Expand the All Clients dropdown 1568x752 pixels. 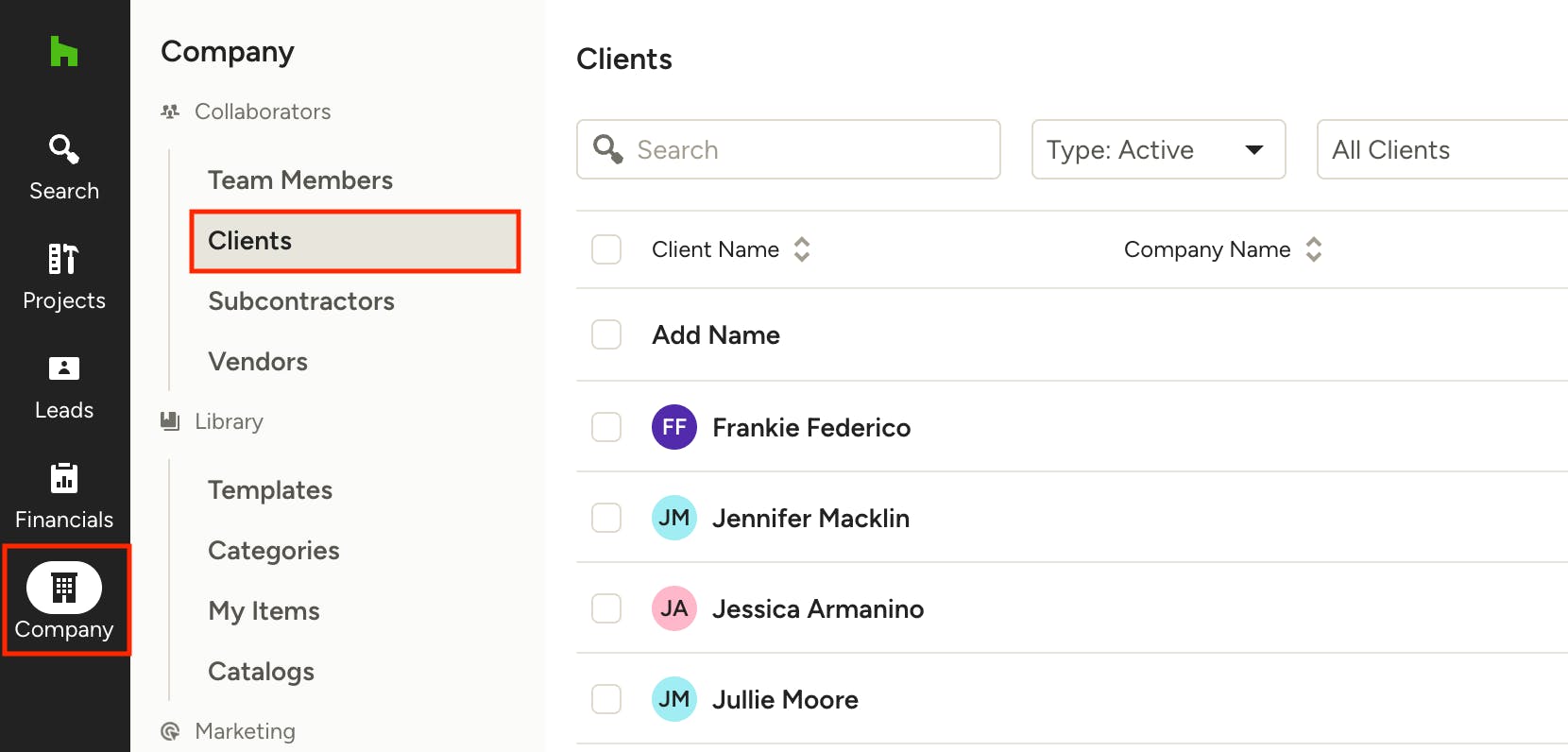point(1441,149)
